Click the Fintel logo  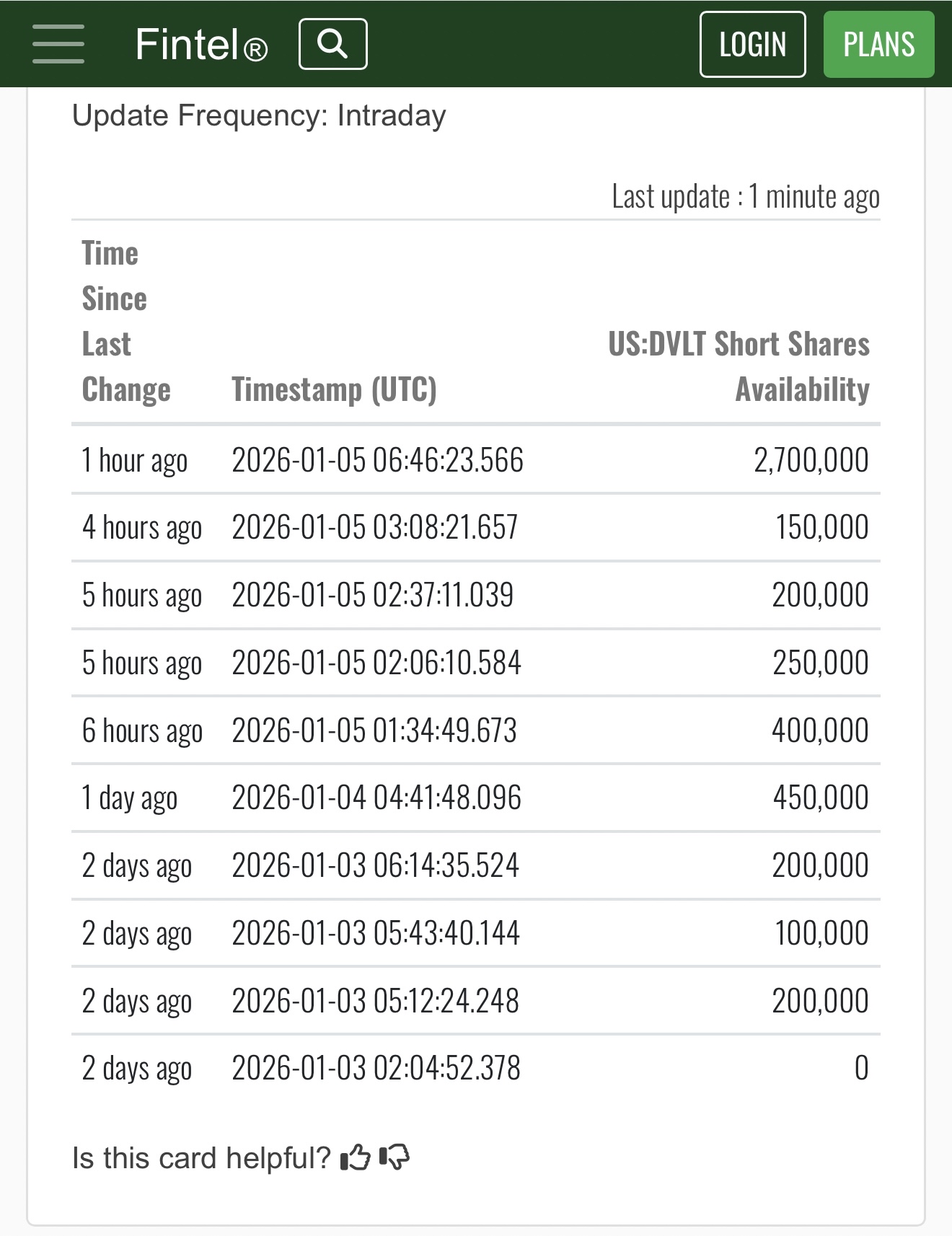click(x=201, y=45)
